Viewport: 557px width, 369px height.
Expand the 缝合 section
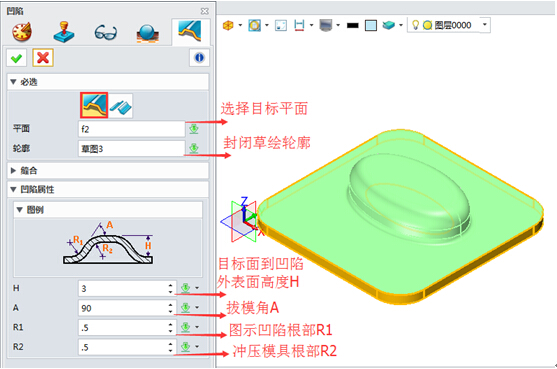click(13, 171)
